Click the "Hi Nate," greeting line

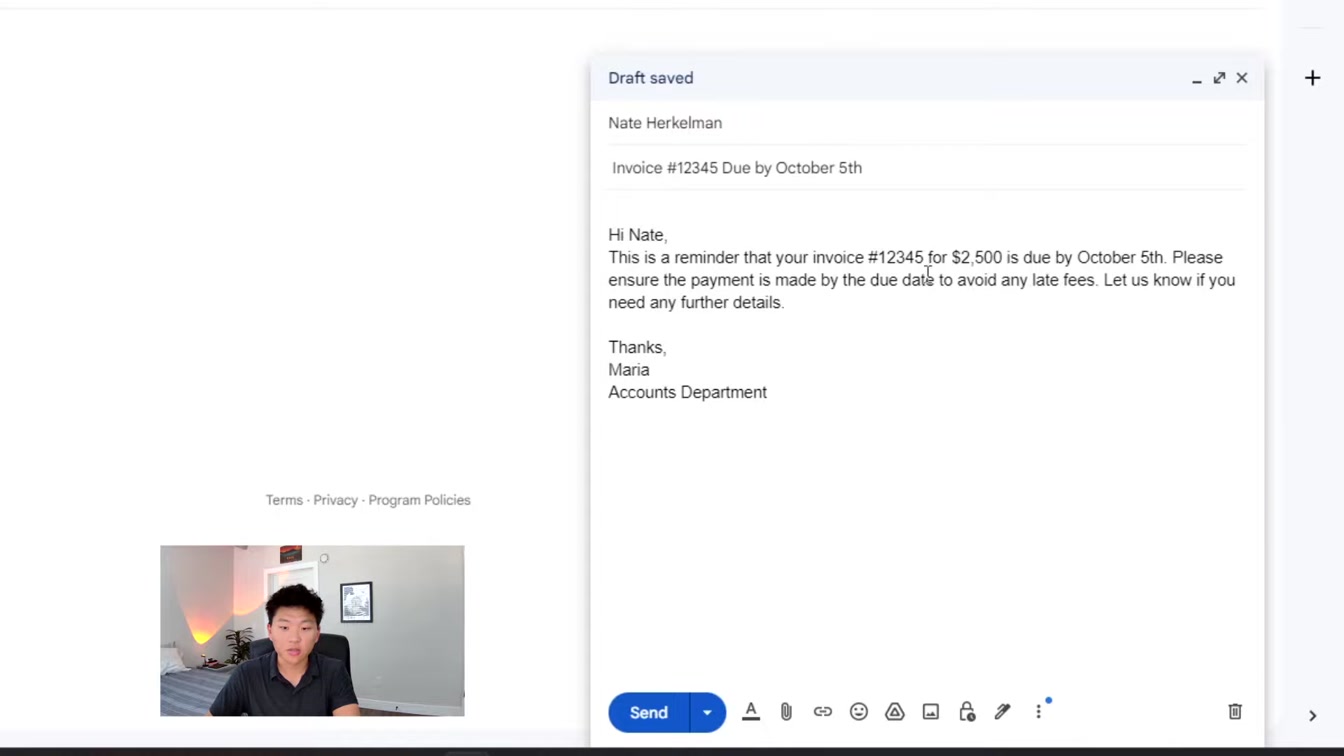(x=638, y=235)
